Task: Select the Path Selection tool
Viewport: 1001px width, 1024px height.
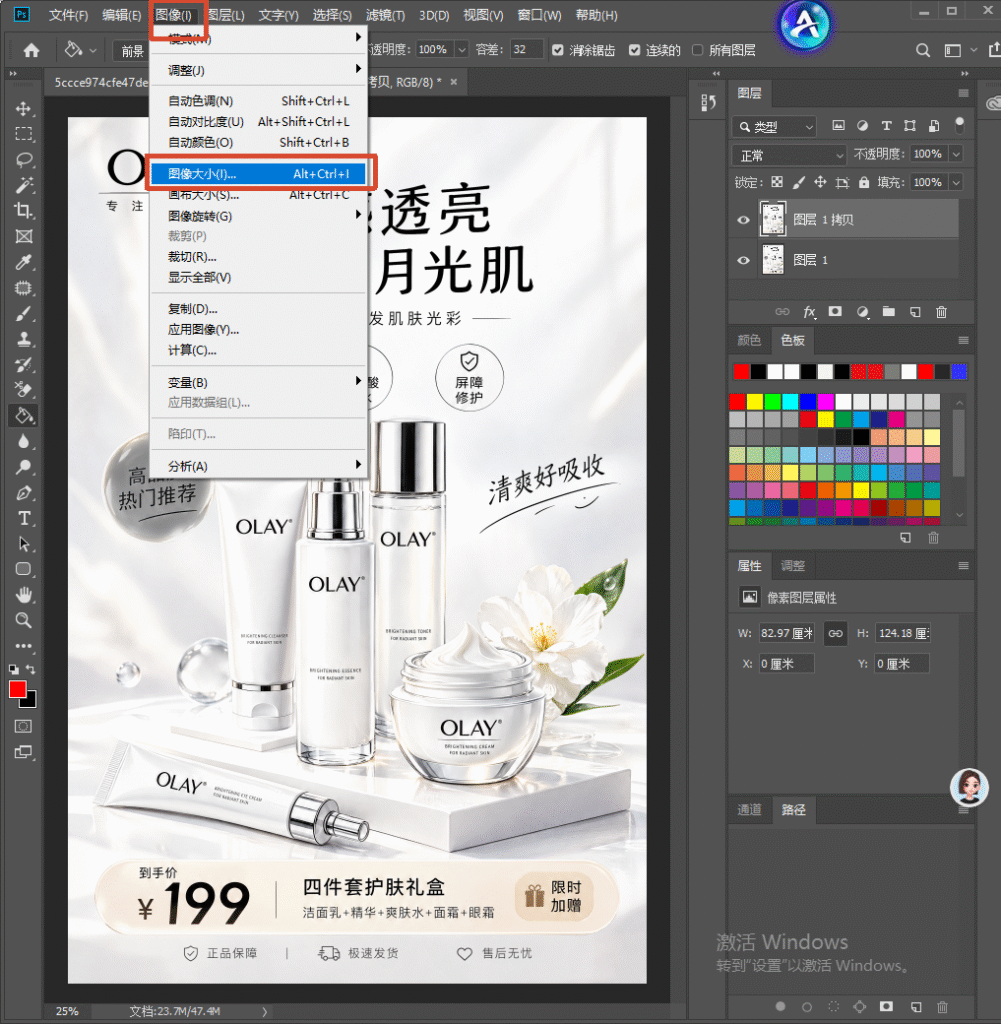Action: (24, 544)
